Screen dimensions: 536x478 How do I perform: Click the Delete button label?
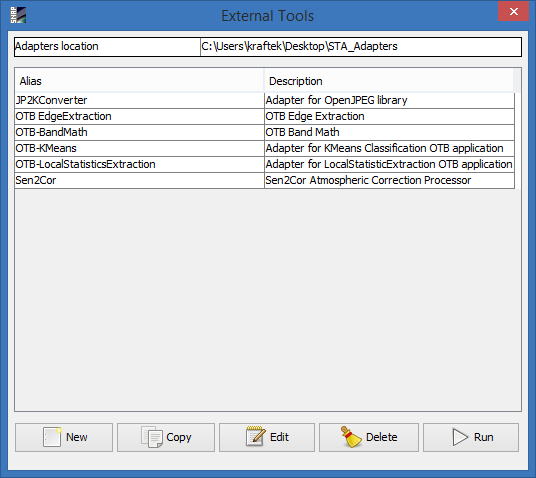click(x=381, y=437)
